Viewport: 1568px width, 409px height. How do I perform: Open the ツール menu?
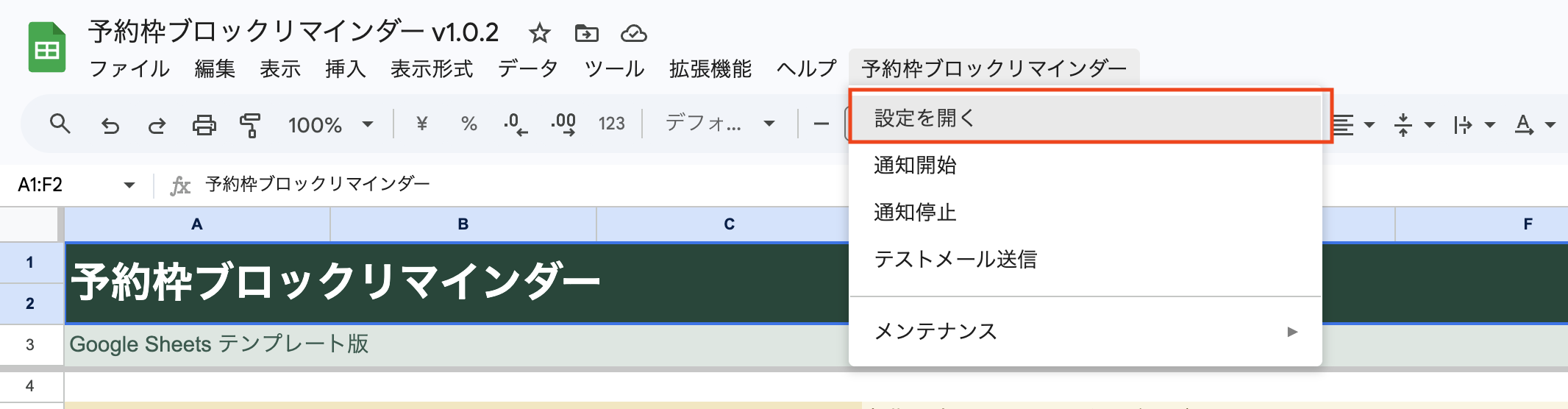click(614, 68)
